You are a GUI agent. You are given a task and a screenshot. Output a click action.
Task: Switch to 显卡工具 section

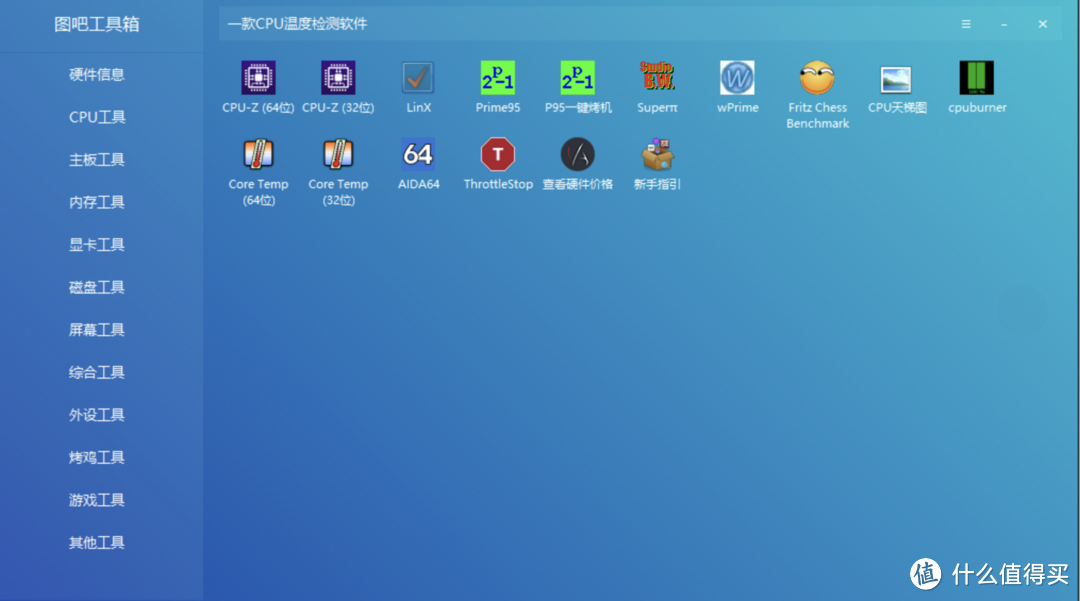coord(97,244)
